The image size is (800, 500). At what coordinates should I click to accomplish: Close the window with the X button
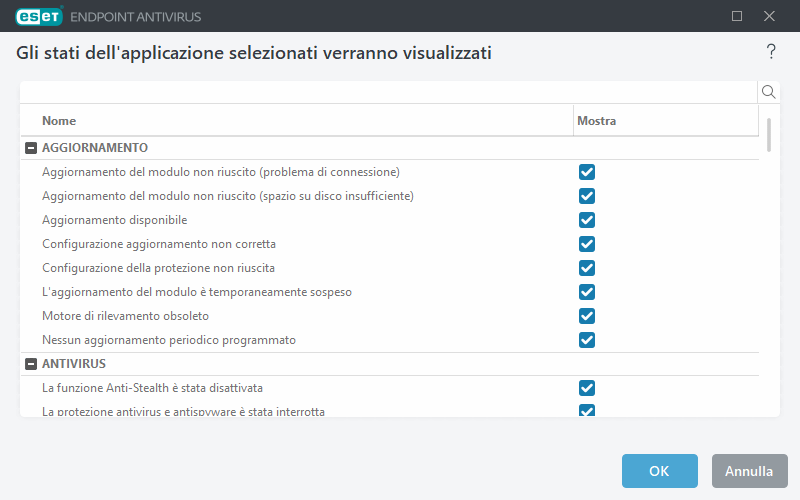click(x=769, y=16)
